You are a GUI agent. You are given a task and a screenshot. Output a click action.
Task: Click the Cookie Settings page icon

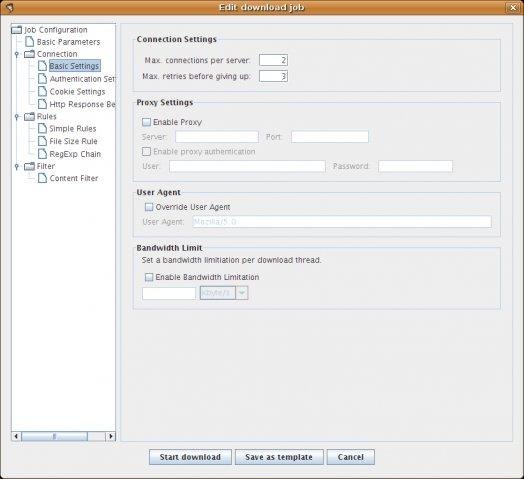click(42, 91)
